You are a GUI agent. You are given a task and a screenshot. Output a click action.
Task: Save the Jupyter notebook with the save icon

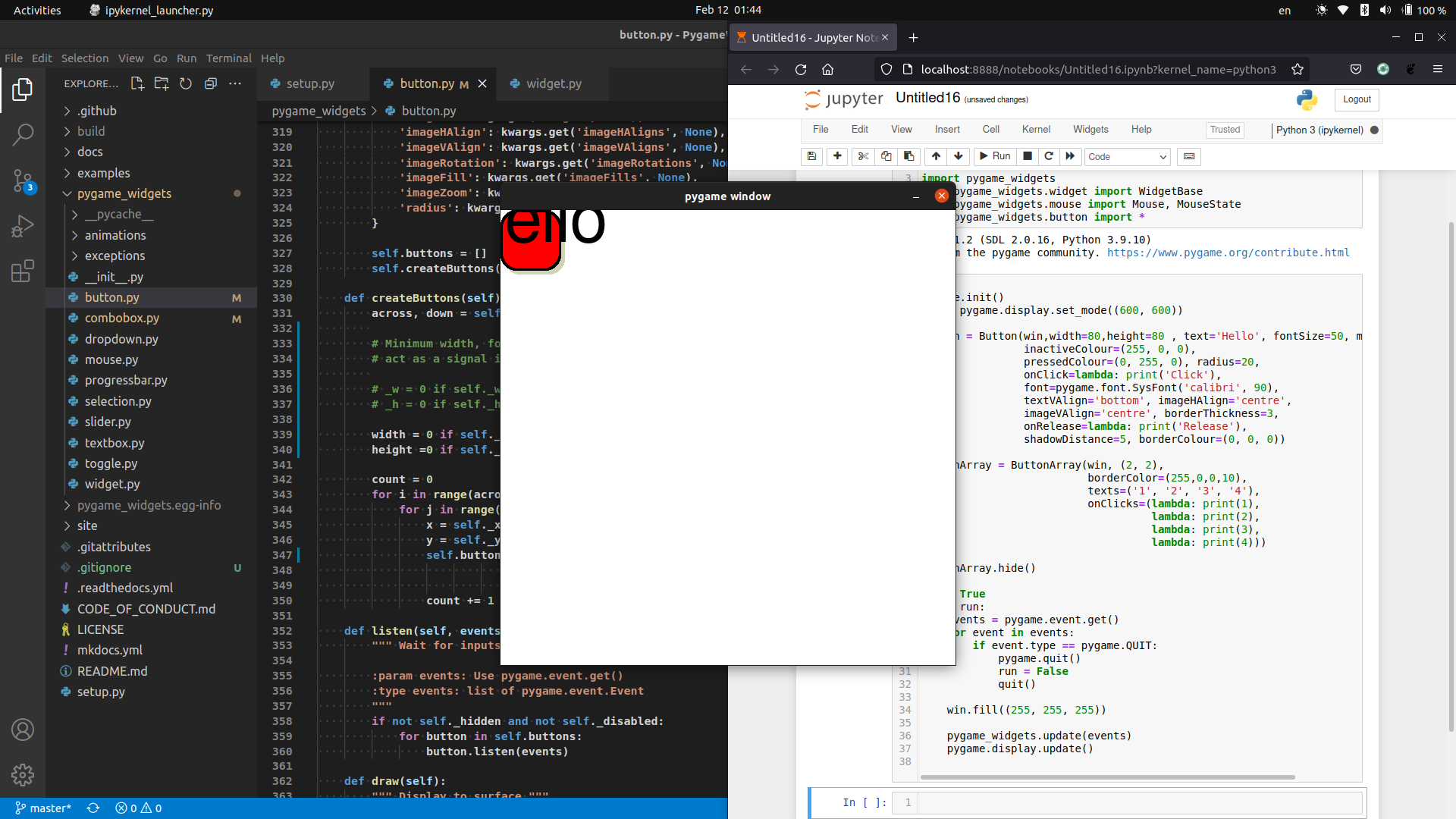coord(811,156)
